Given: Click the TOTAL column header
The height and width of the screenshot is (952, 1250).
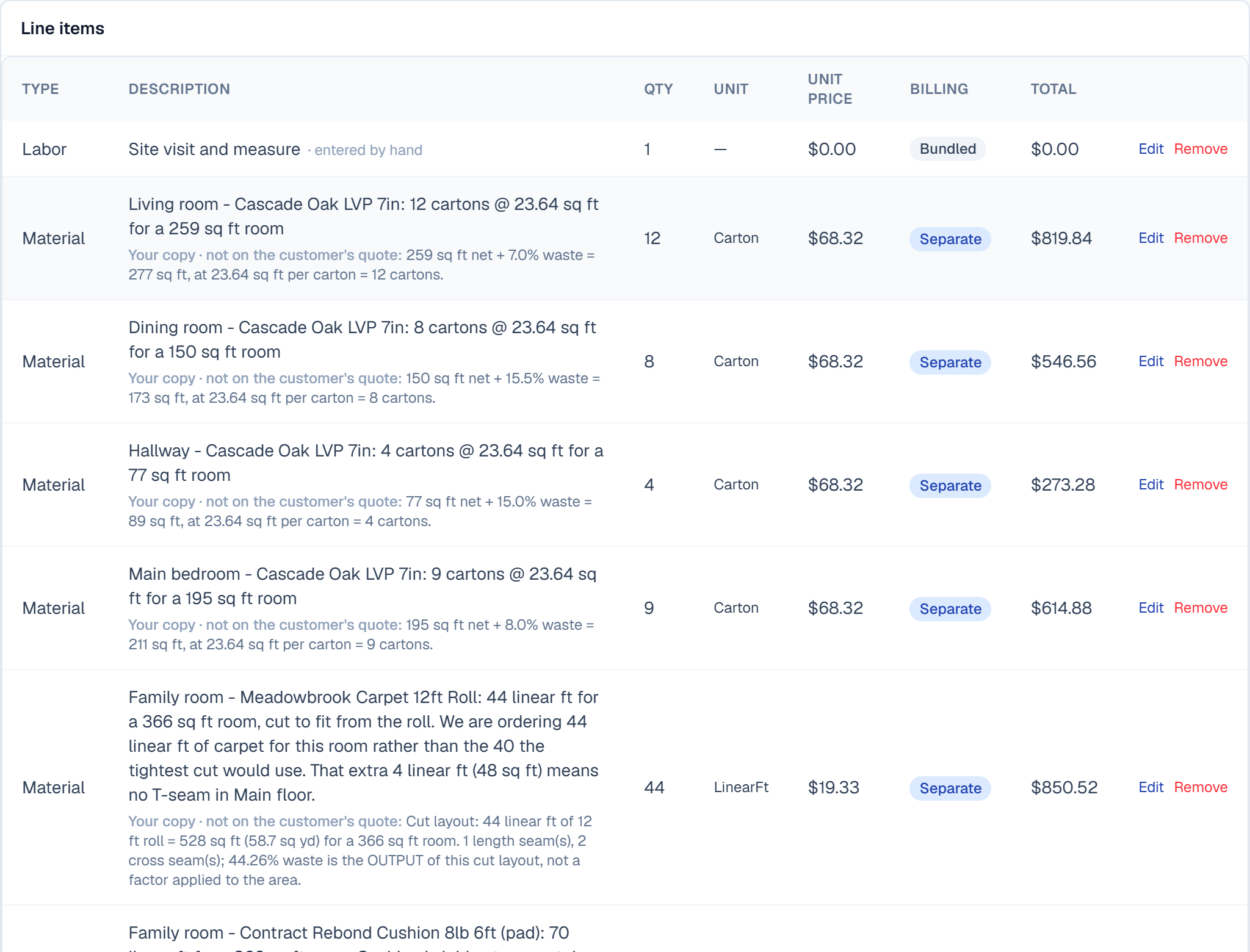Looking at the screenshot, I should click(x=1053, y=89).
